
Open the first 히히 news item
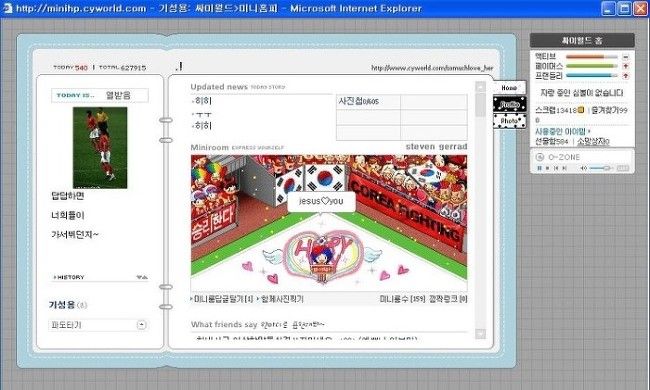(202, 101)
